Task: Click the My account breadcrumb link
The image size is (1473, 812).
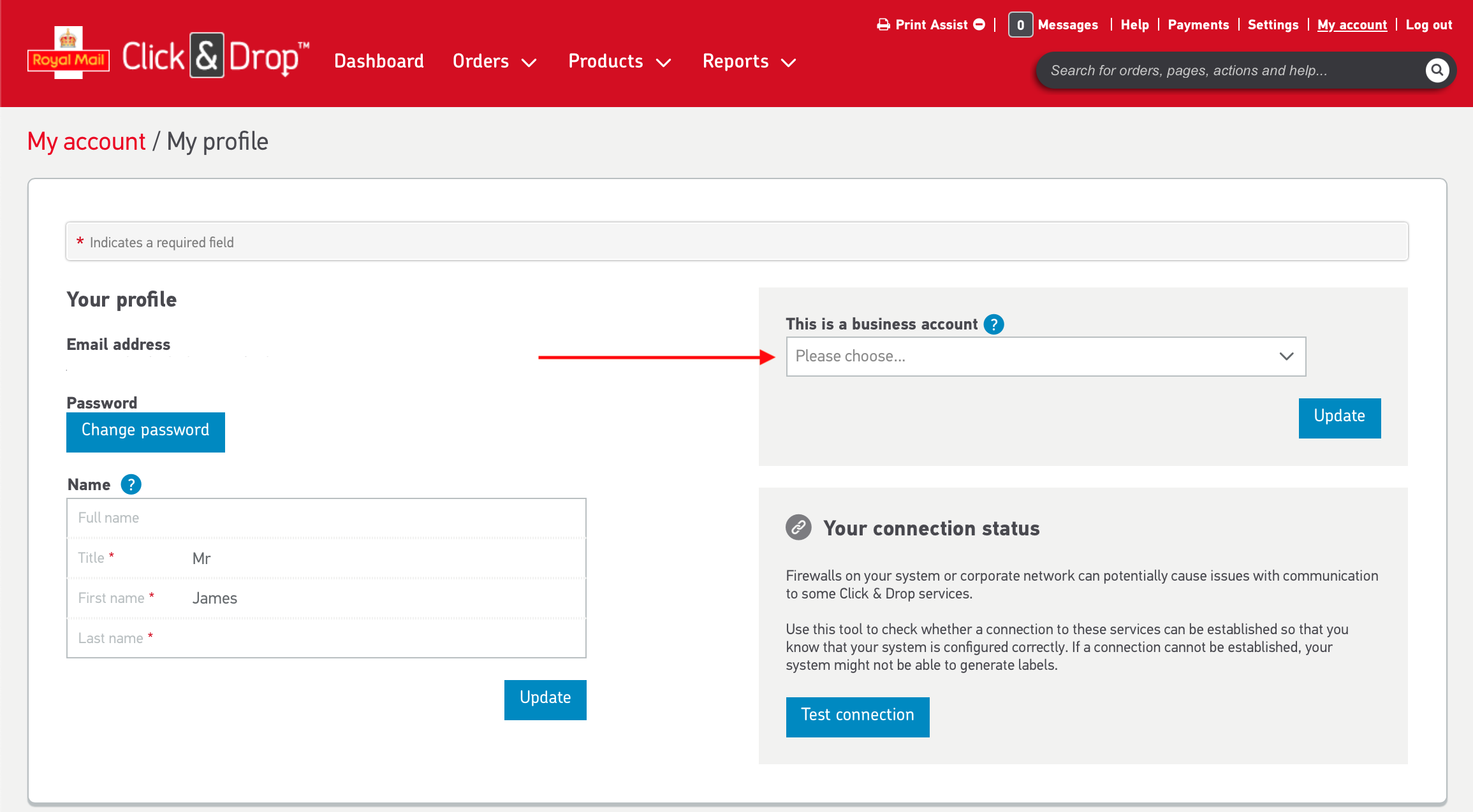Action: 87,141
